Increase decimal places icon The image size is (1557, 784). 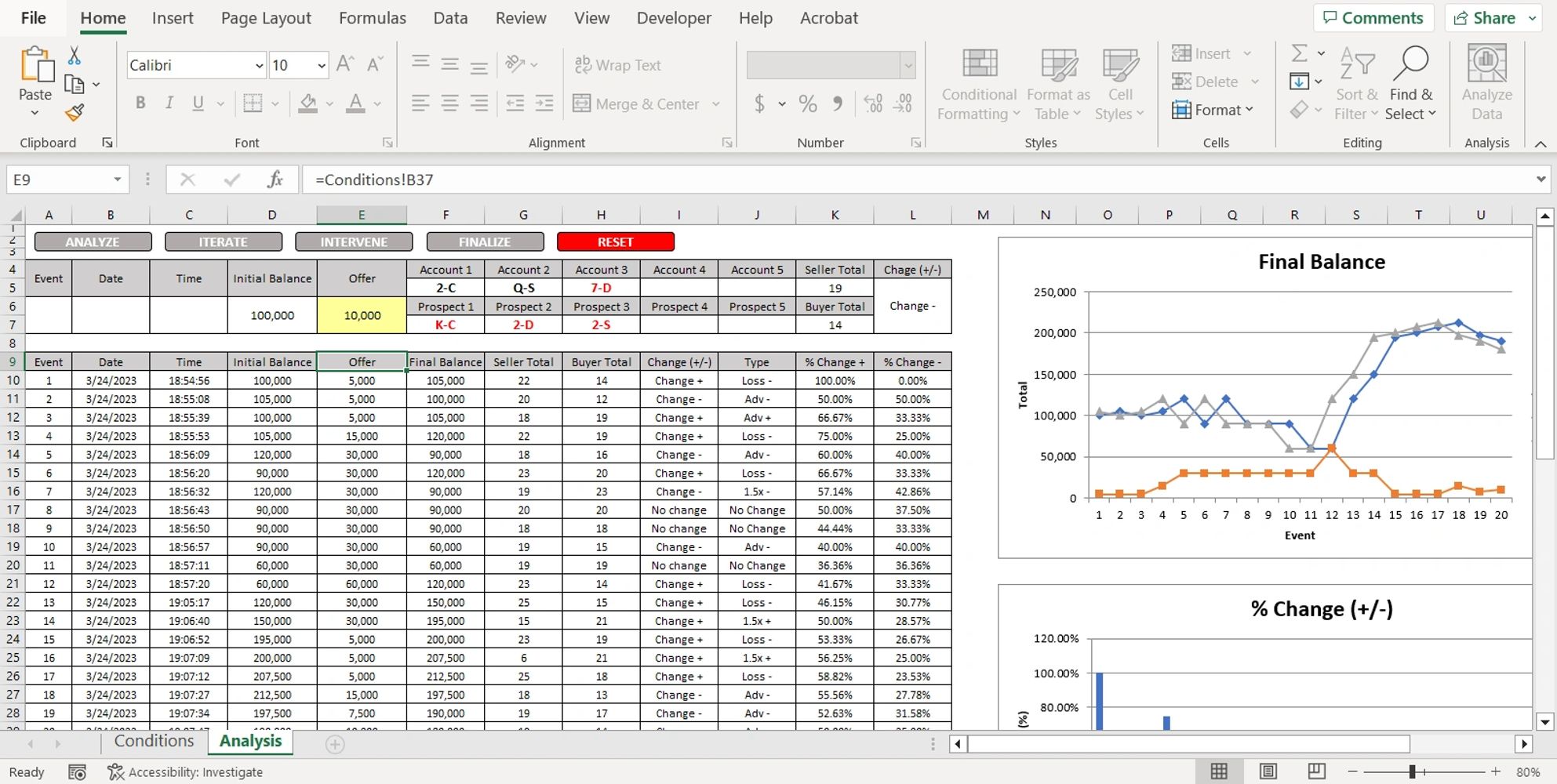click(x=872, y=103)
